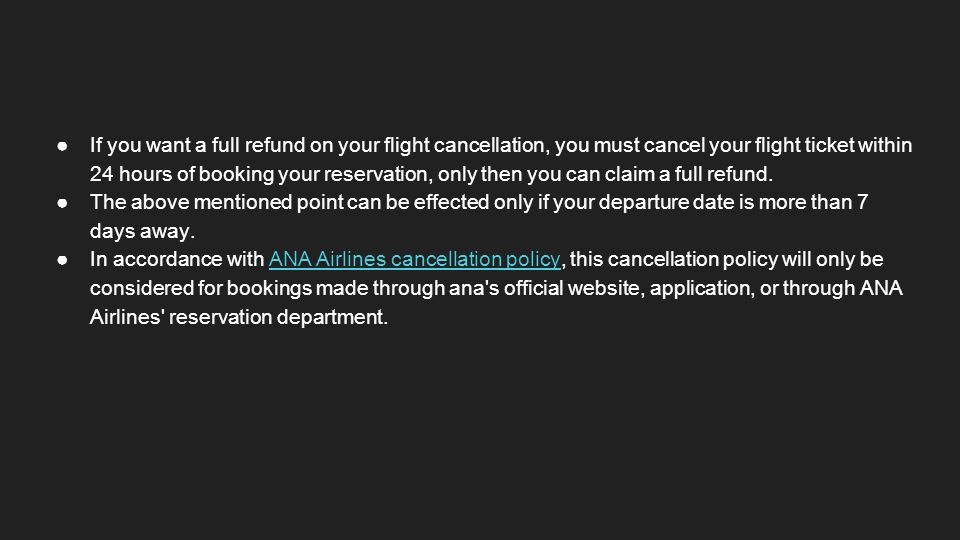Click the second bullet point marker
The height and width of the screenshot is (540, 960).
pos(62,203)
